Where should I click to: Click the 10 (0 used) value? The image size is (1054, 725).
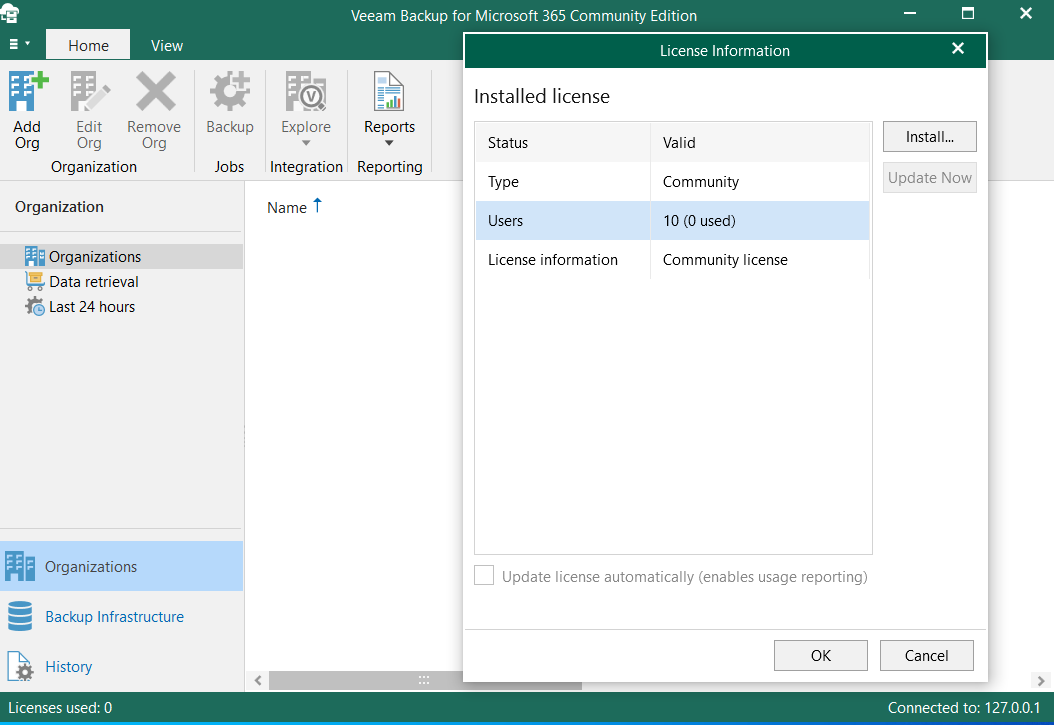click(x=699, y=221)
